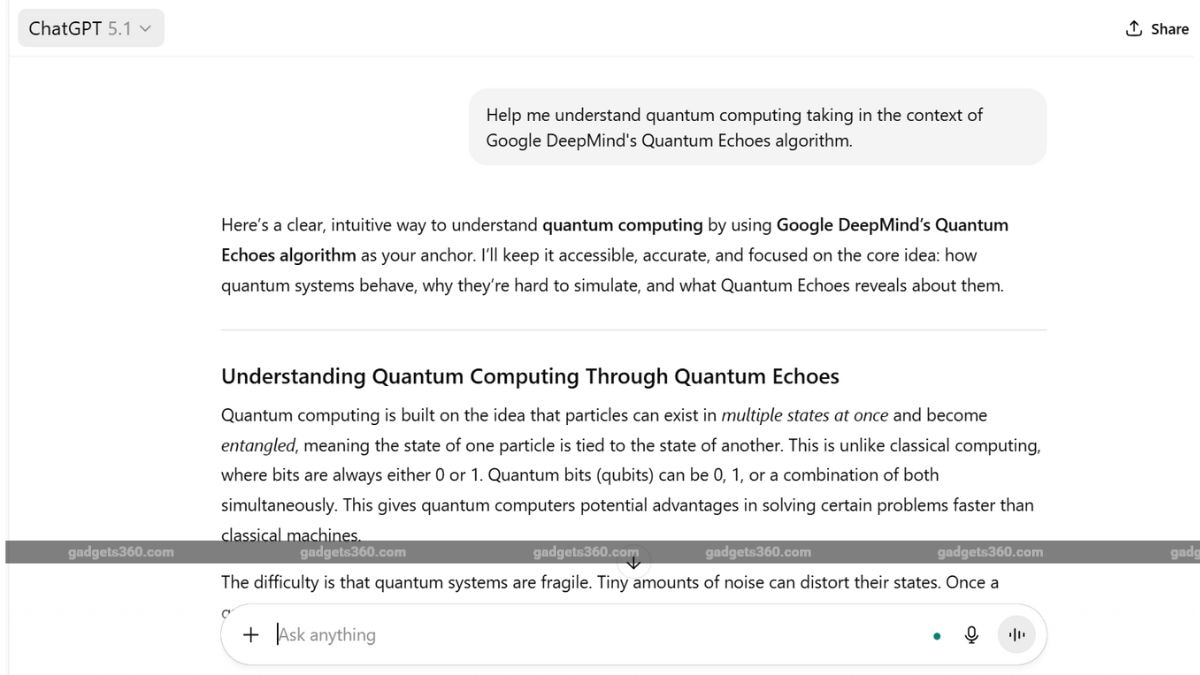This screenshot has width=1200, height=675.
Task: Click the bold Google DeepMind's Quantum text
Action: point(892,225)
